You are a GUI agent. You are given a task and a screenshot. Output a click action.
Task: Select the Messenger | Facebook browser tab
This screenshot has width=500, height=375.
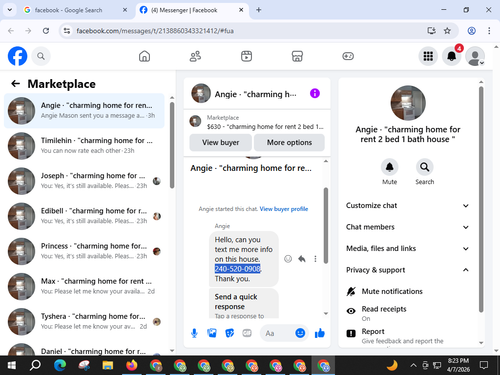(192, 10)
